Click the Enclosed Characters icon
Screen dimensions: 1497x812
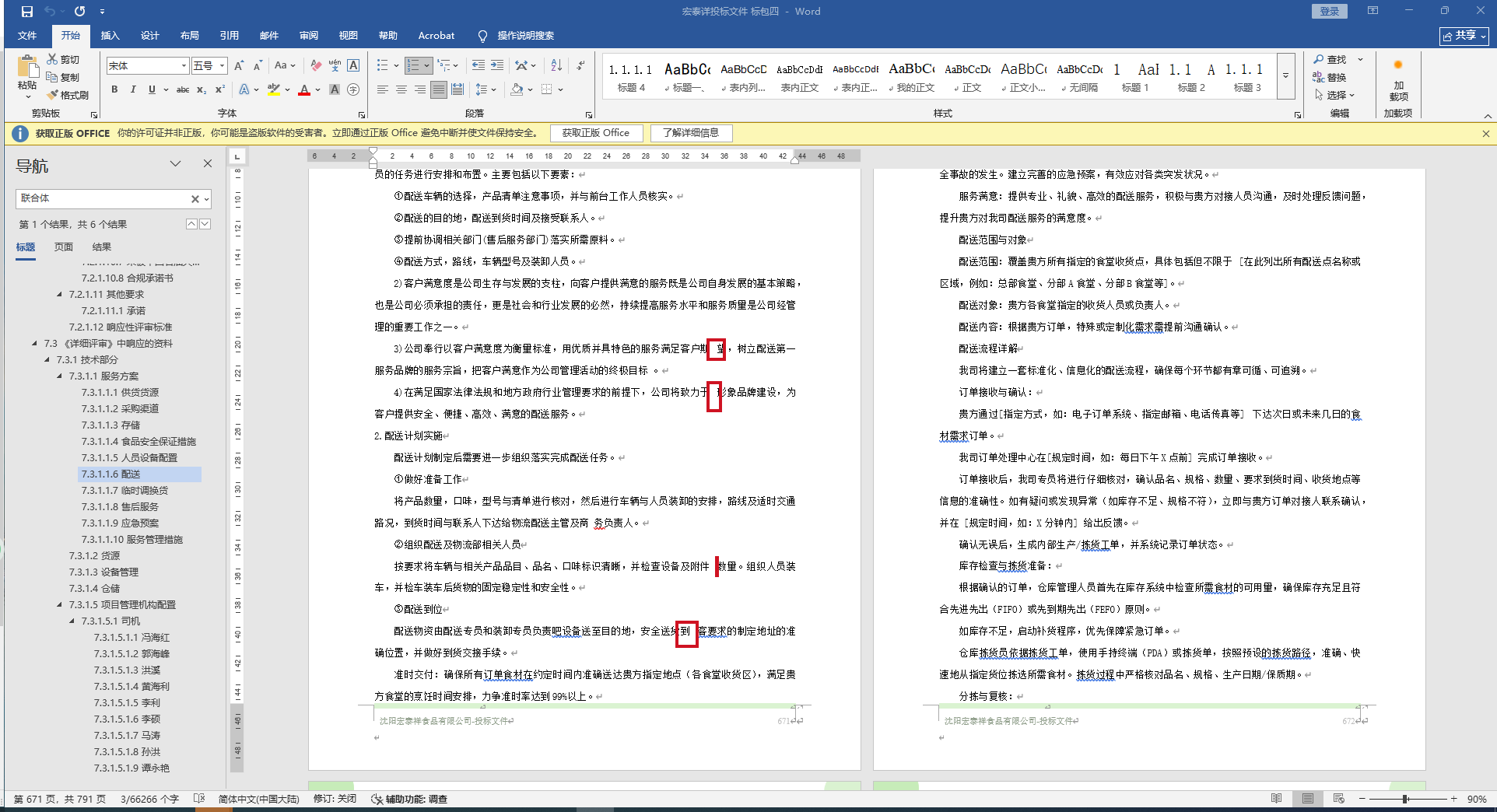click(x=353, y=89)
